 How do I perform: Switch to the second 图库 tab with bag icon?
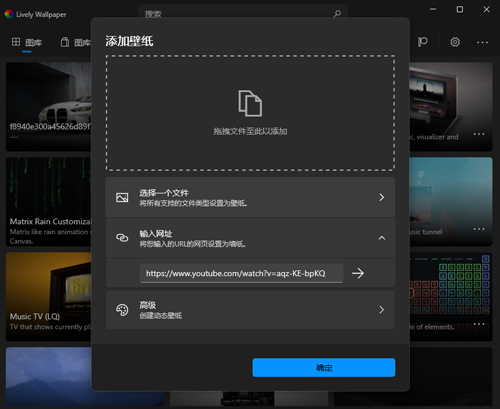click(76, 42)
